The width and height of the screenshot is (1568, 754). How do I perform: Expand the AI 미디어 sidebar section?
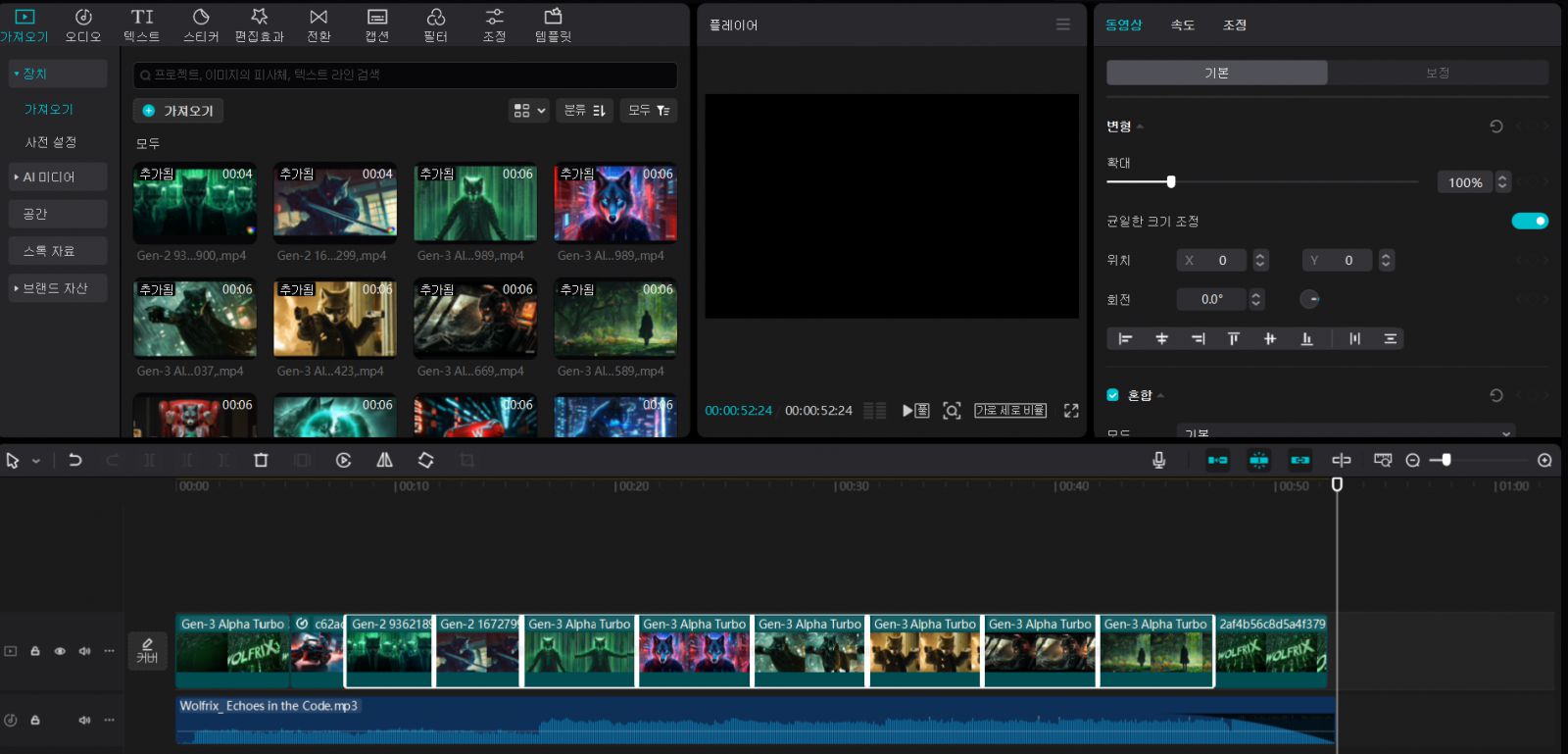(57, 176)
